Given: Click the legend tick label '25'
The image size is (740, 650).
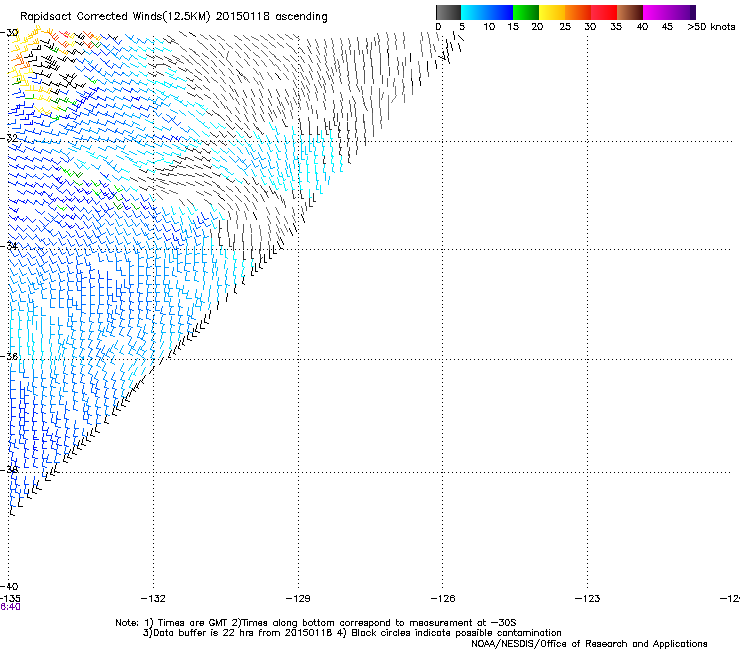Looking at the screenshot, I should click(x=565, y=27).
